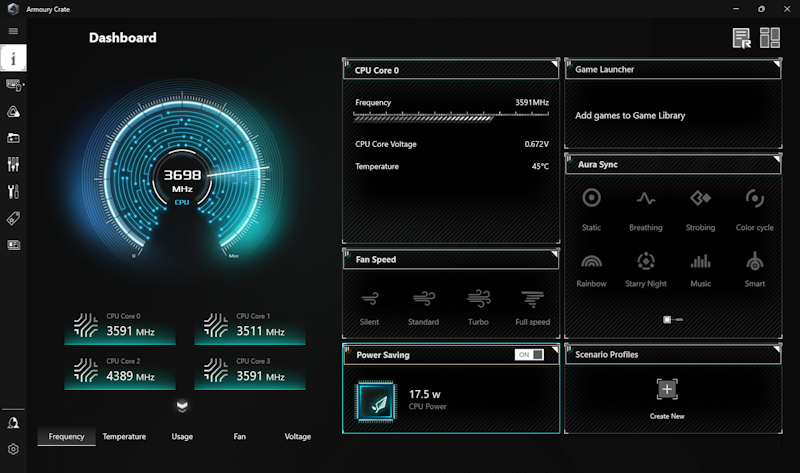Select the CPU Core 1 3511 MHz tile

click(x=250, y=327)
